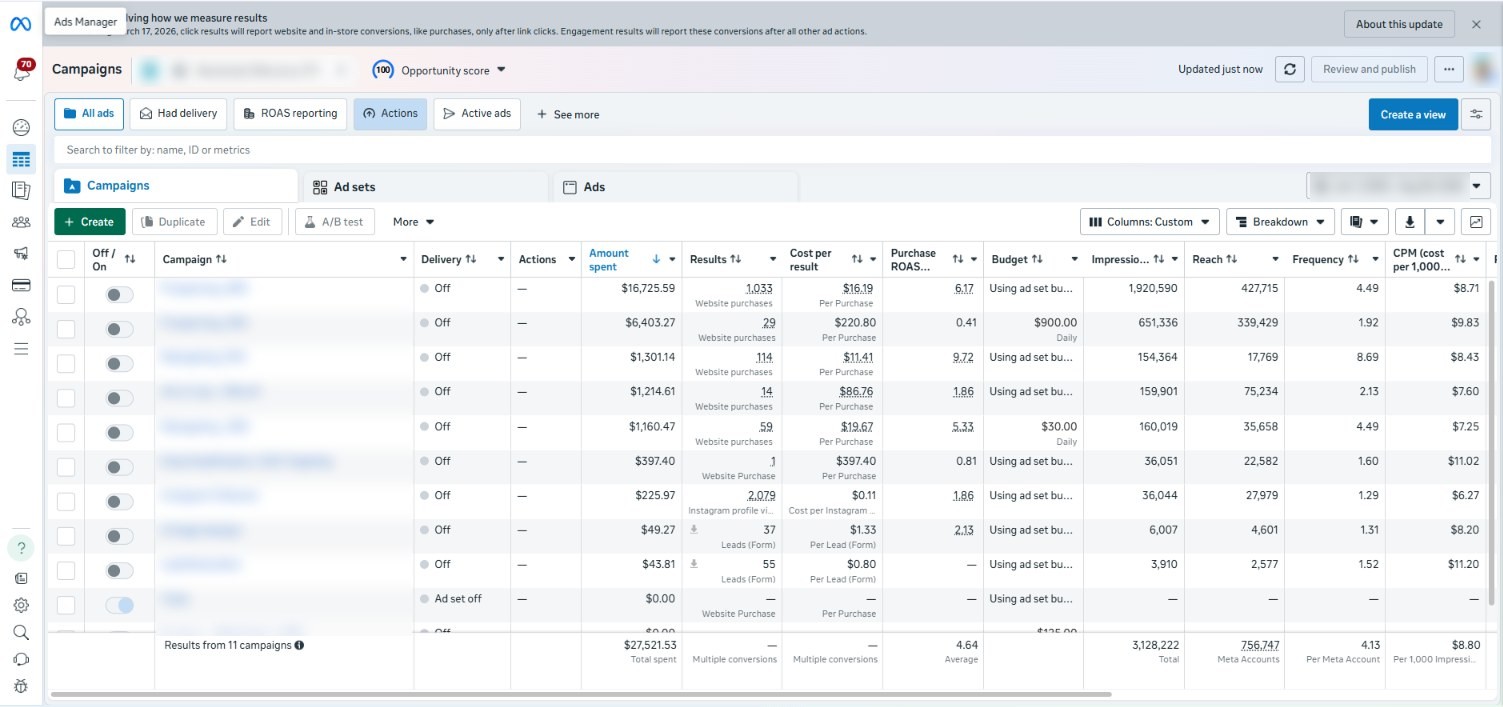Toggle campaign switch in $6,403.27 row
1503x707 pixels.
[x=119, y=329]
